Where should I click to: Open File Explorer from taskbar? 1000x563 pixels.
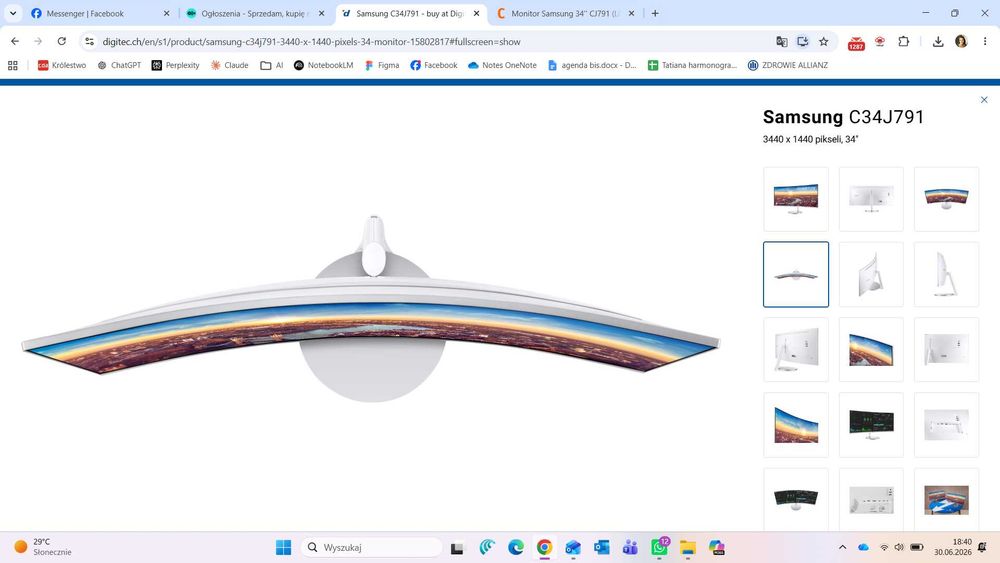pyautogui.click(x=688, y=547)
